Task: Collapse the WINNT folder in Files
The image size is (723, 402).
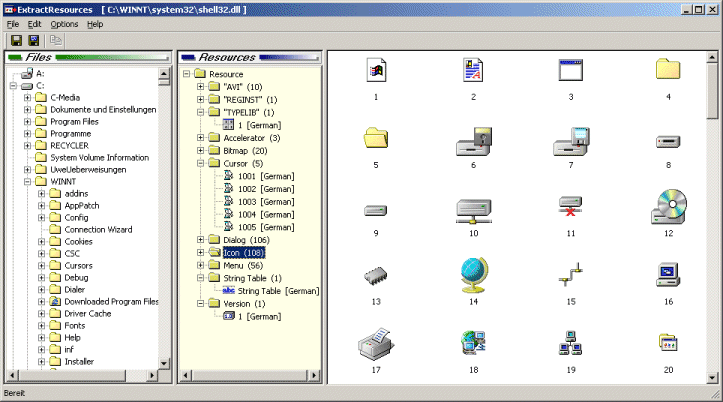Action: coord(27,182)
